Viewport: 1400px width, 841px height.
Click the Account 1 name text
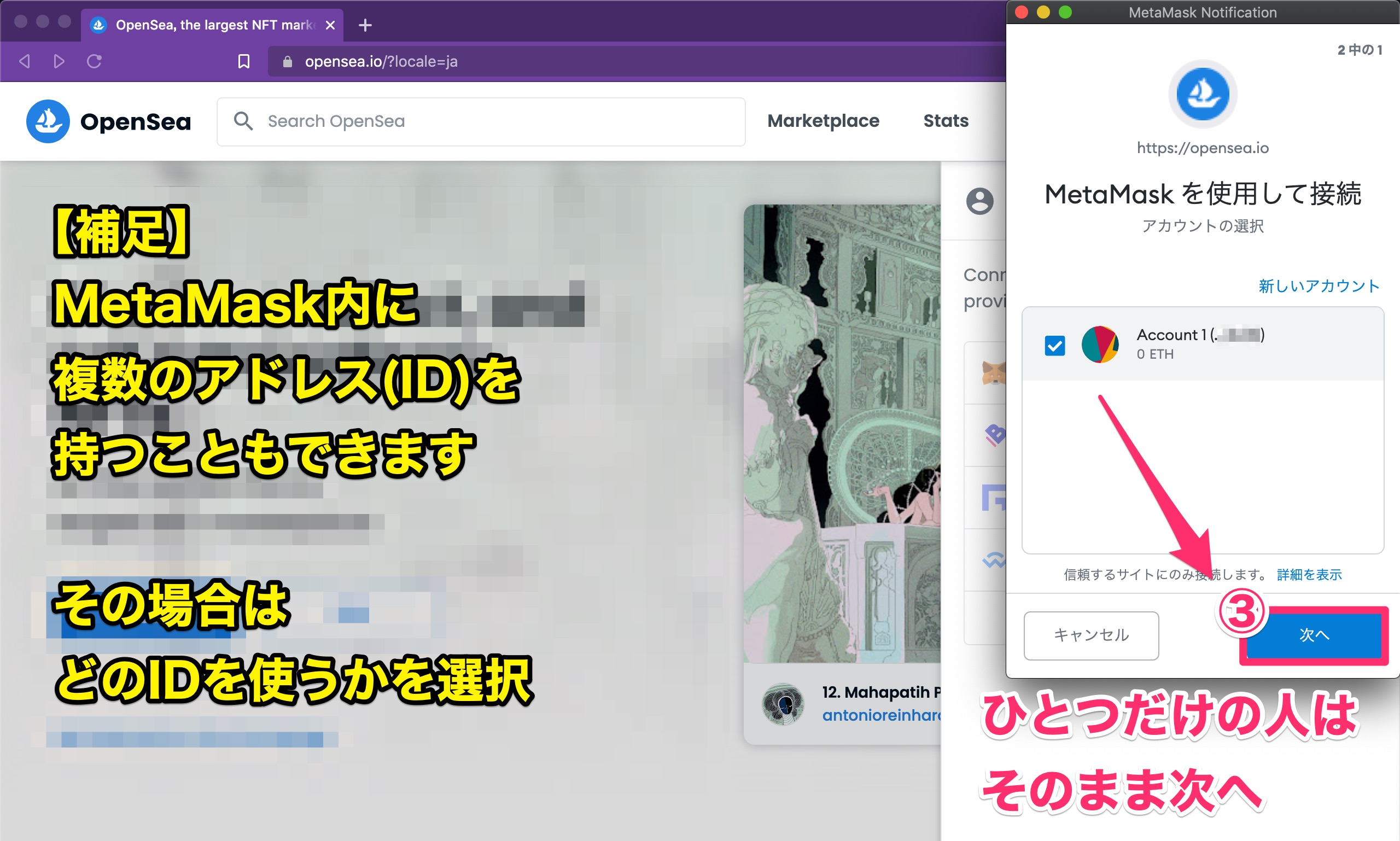pyautogui.click(x=1200, y=334)
